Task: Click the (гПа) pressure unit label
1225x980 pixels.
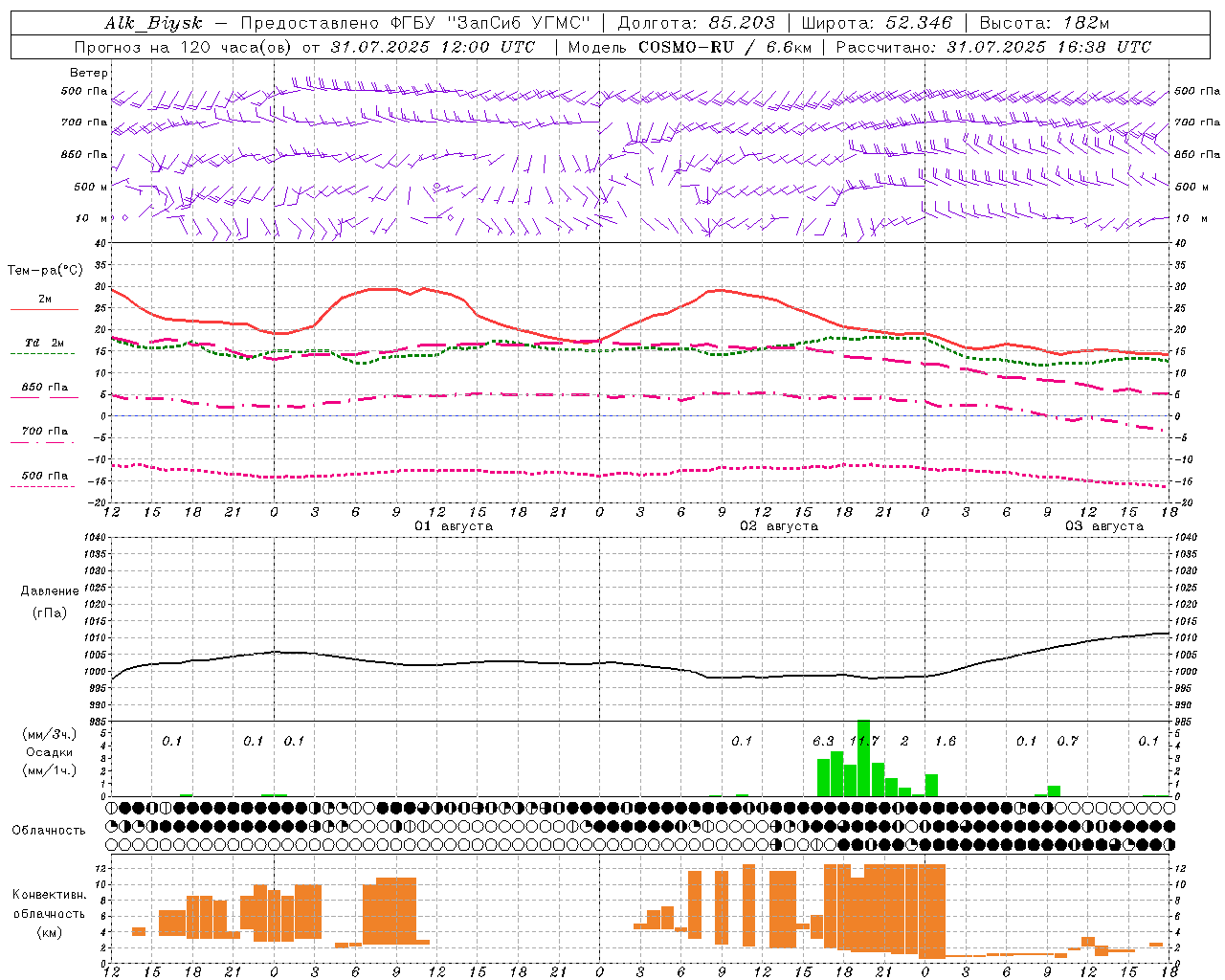Action: click(50, 613)
